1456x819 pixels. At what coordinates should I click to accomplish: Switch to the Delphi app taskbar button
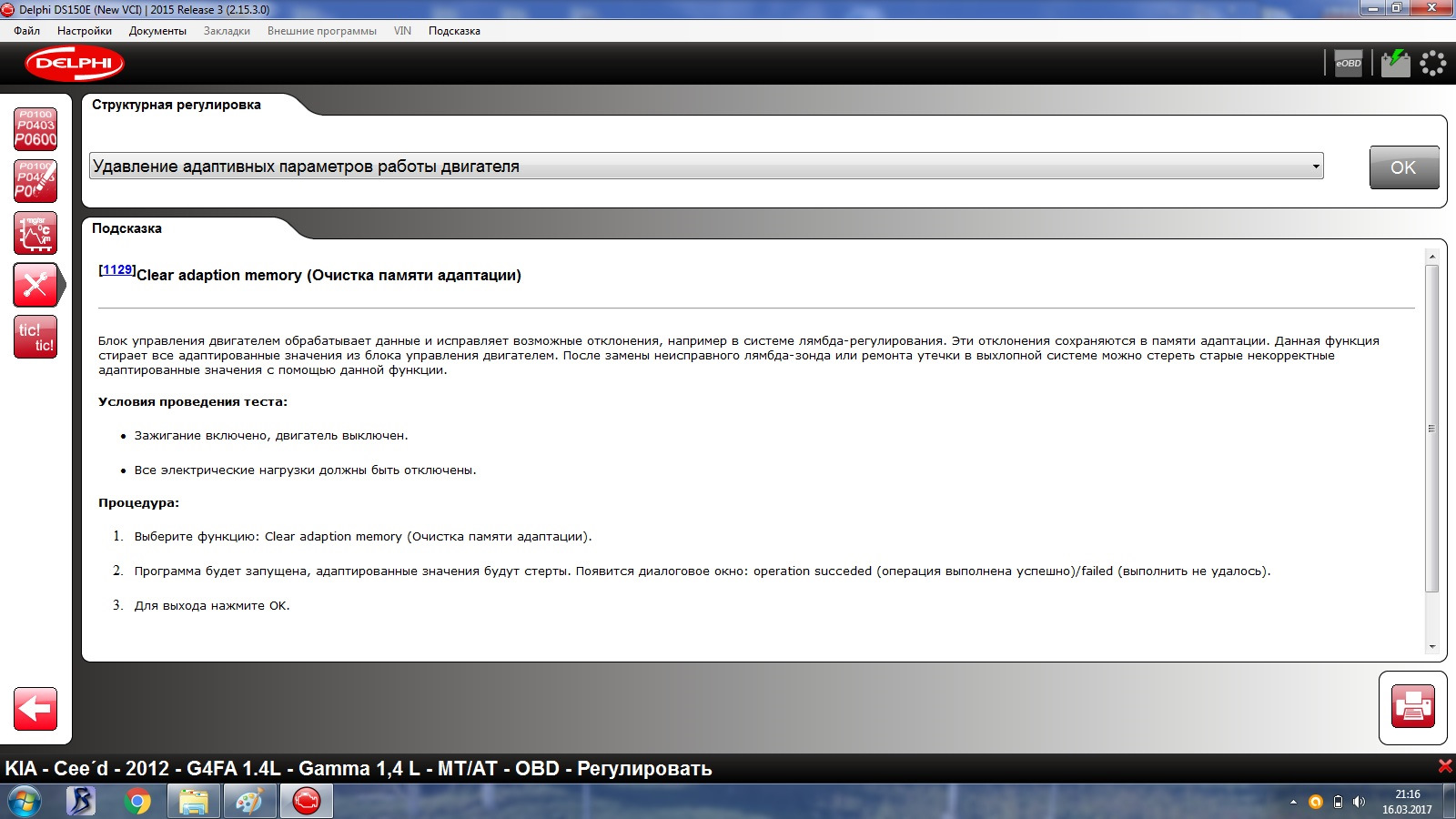click(x=307, y=802)
